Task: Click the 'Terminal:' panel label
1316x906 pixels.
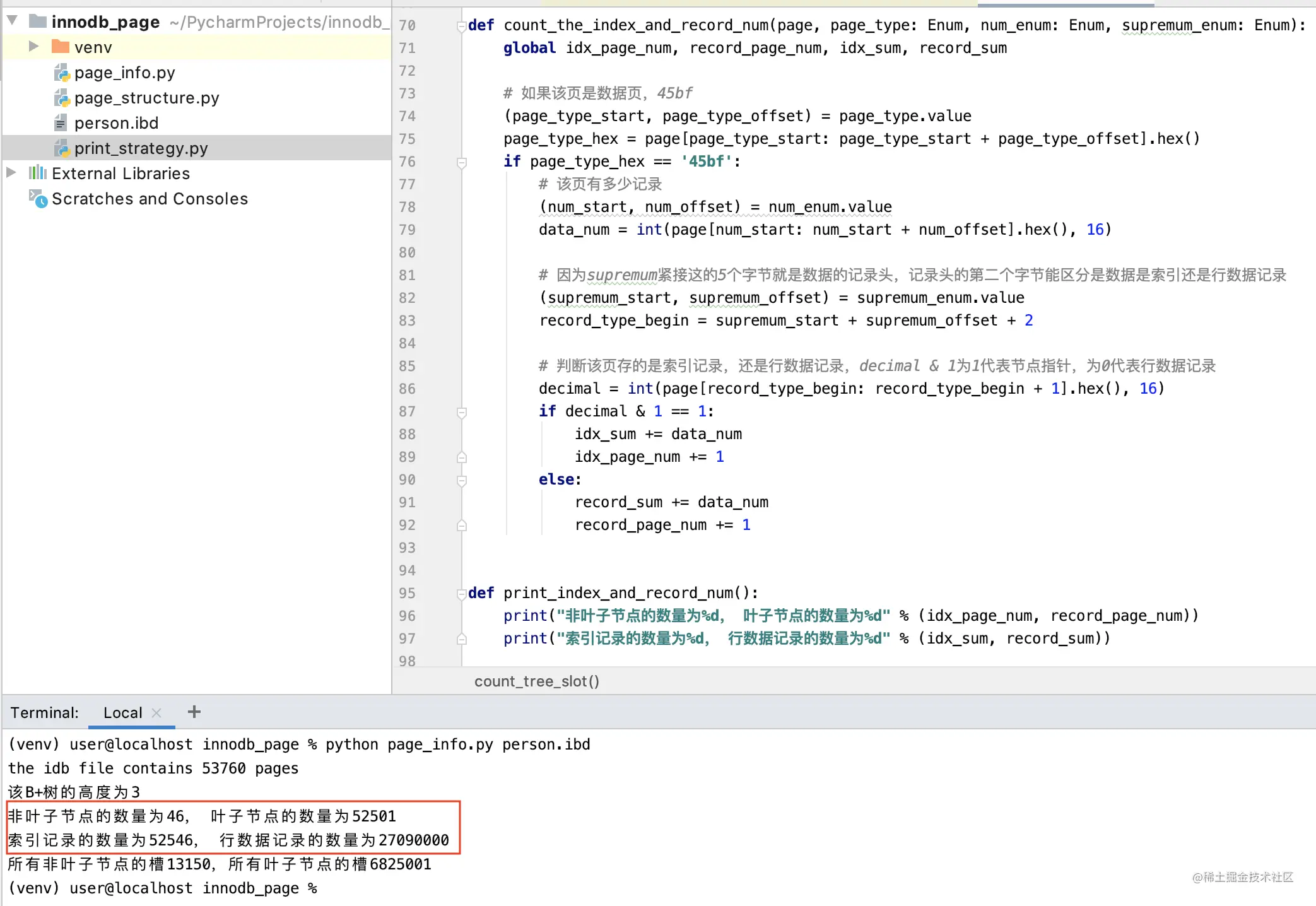Action: coord(44,712)
